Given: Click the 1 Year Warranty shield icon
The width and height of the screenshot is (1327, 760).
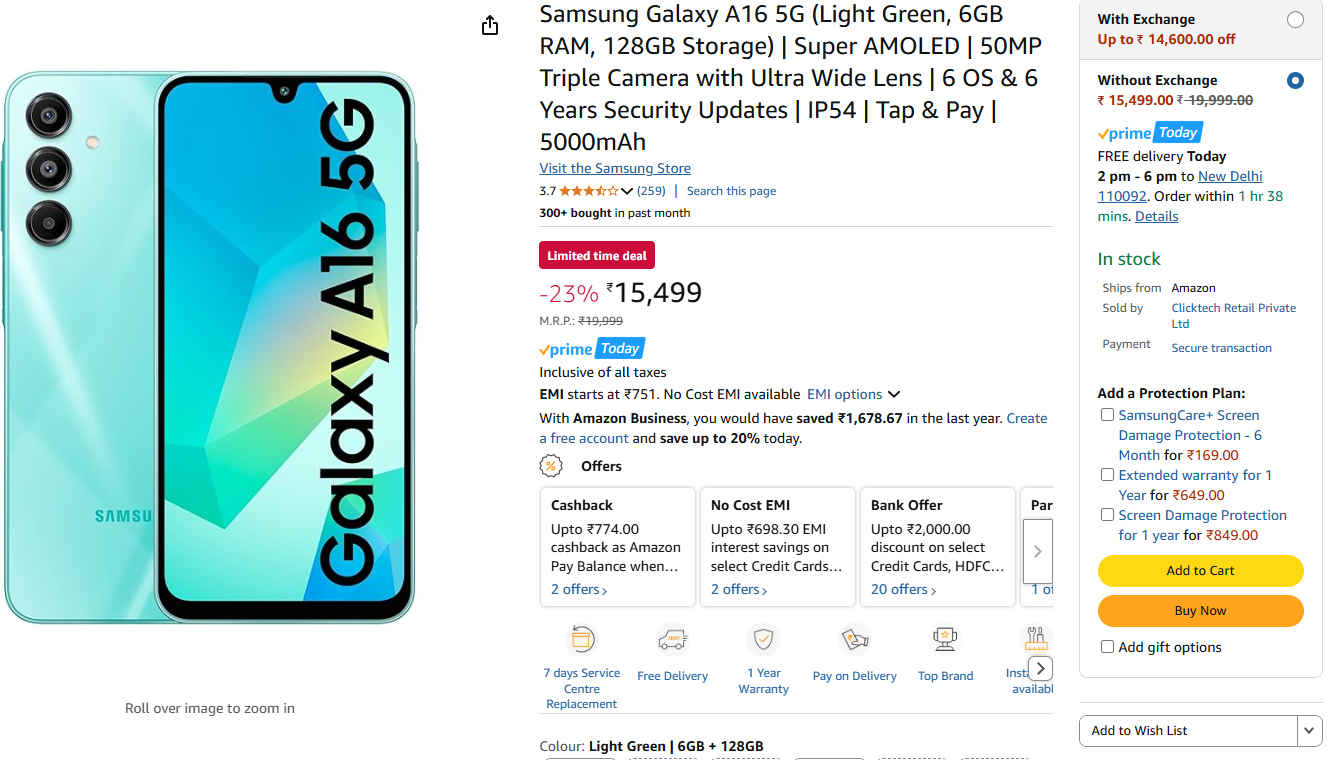Looking at the screenshot, I should click(763, 639).
